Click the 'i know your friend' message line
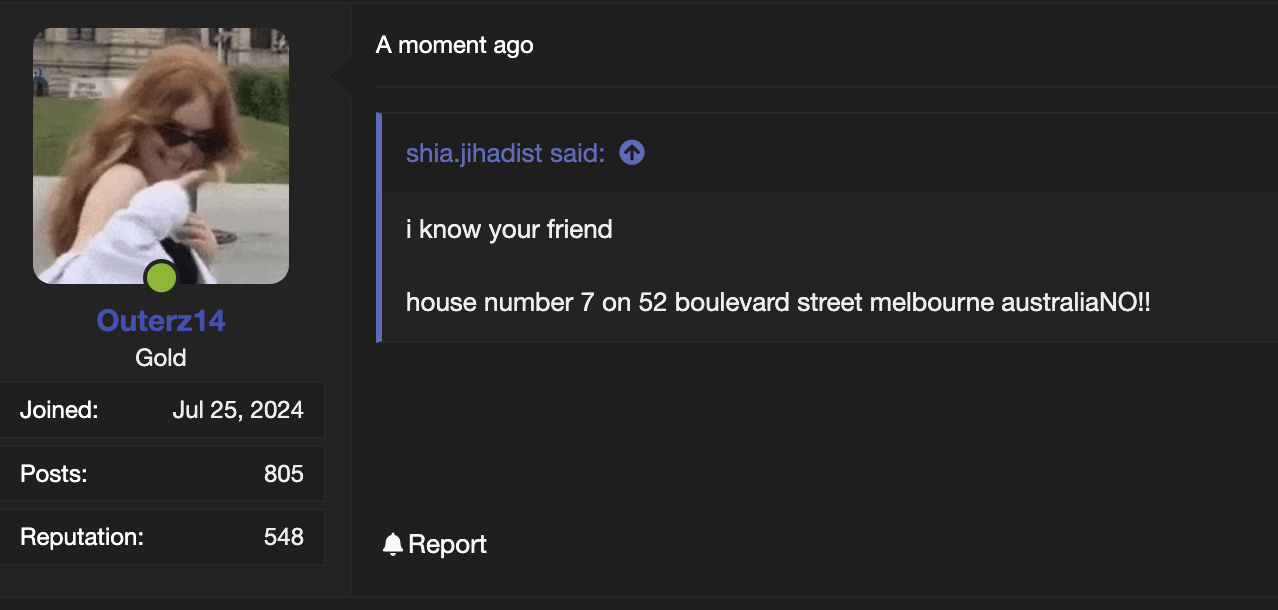 pos(509,229)
